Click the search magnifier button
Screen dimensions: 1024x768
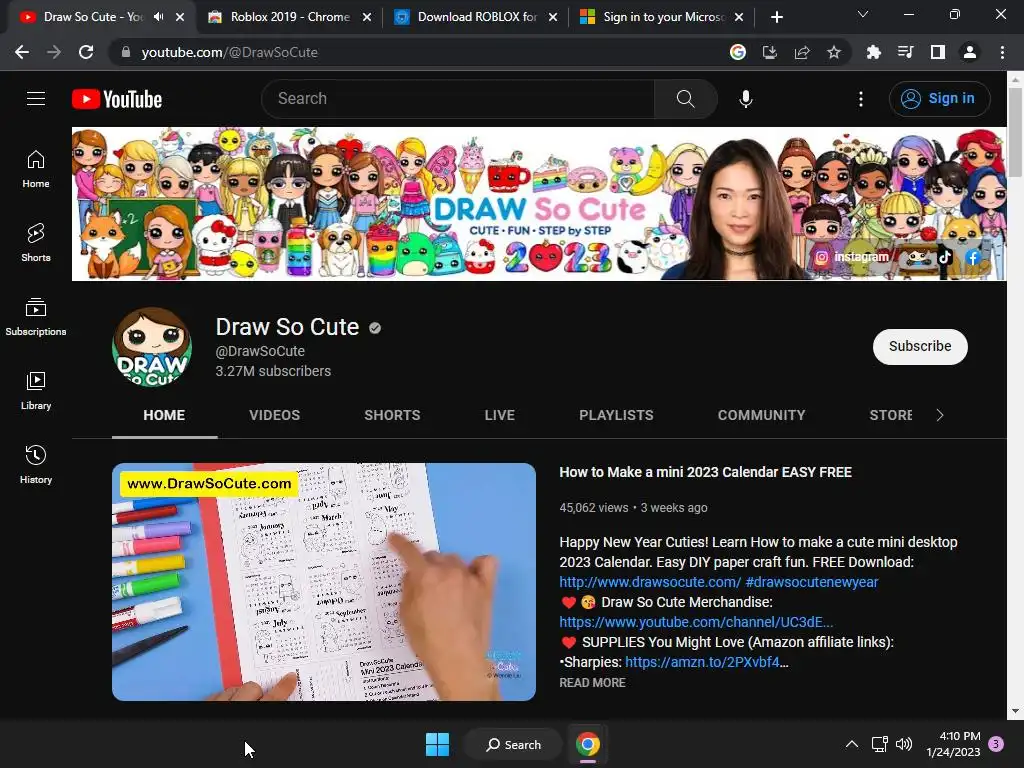click(x=685, y=99)
